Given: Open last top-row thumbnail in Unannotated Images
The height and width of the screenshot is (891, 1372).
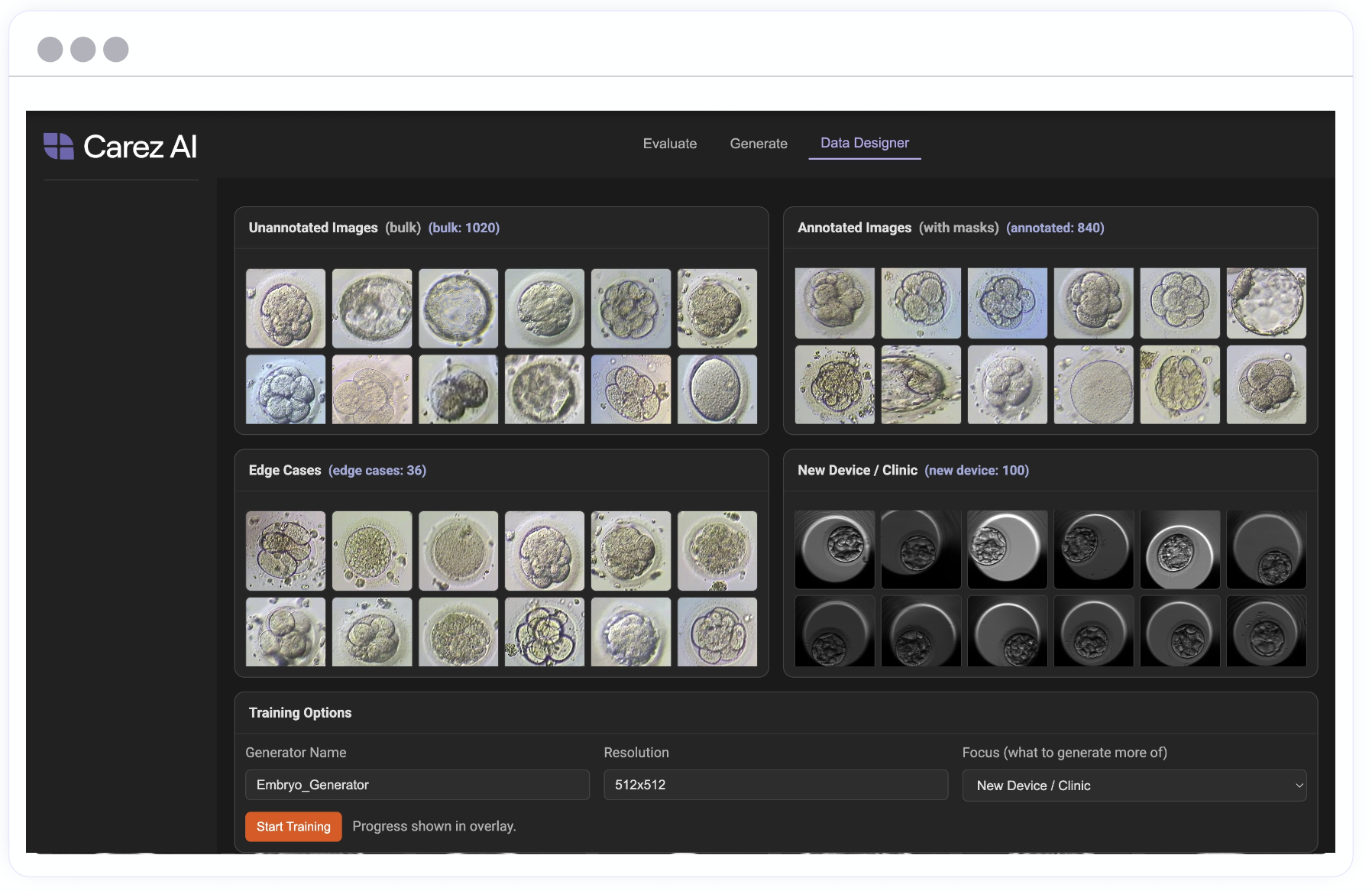Looking at the screenshot, I should [717, 308].
